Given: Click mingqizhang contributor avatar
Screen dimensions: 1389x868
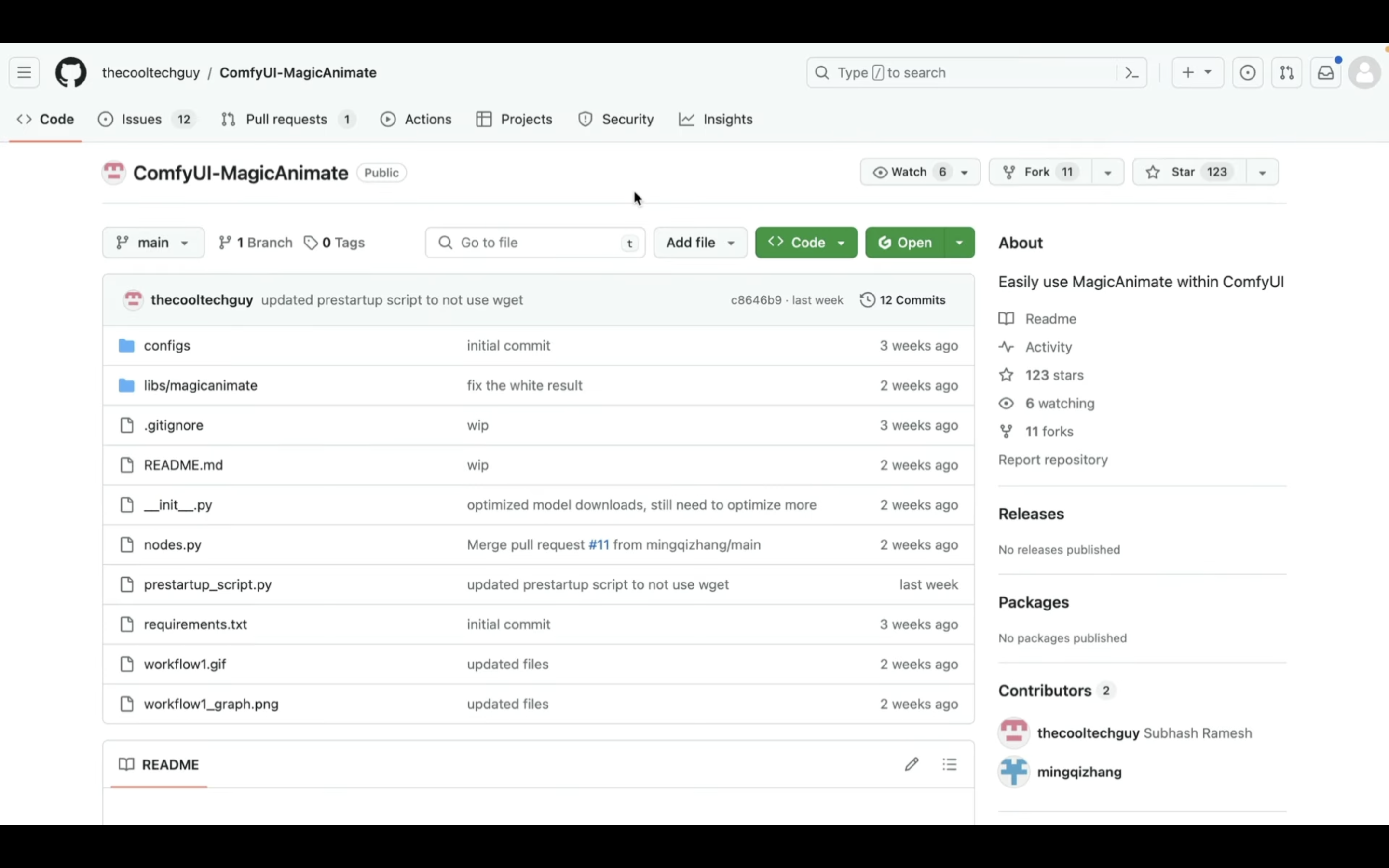Looking at the screenshot, I should 1014,772.
